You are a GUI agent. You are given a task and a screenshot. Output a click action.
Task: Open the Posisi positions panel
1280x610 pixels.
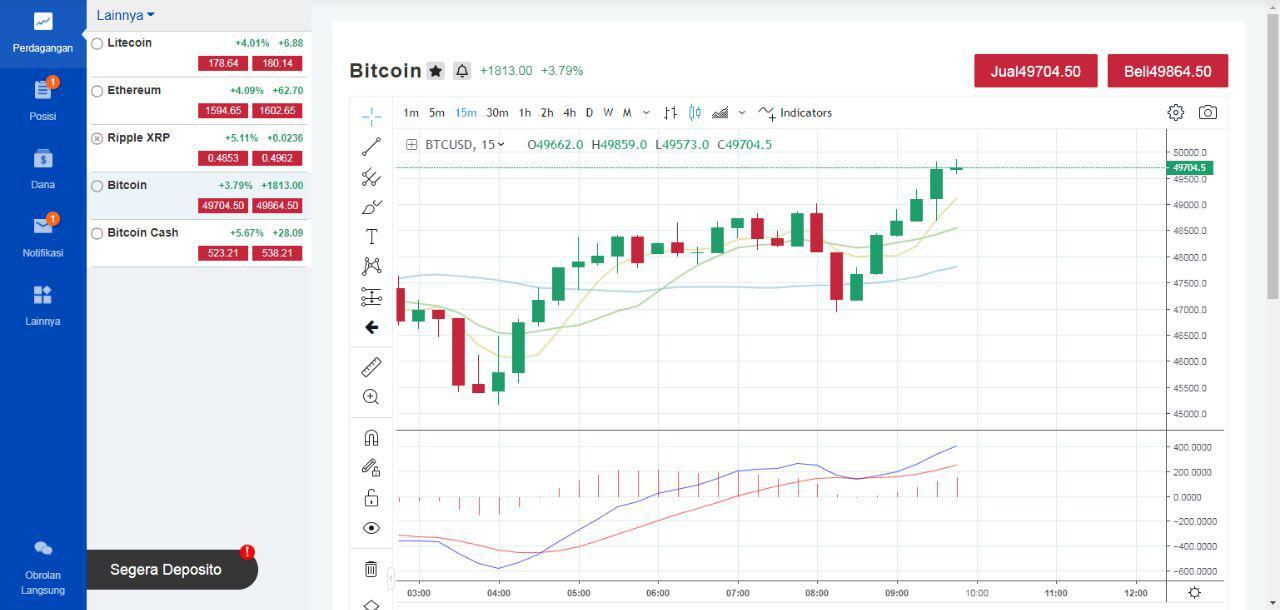pos(43,101)
